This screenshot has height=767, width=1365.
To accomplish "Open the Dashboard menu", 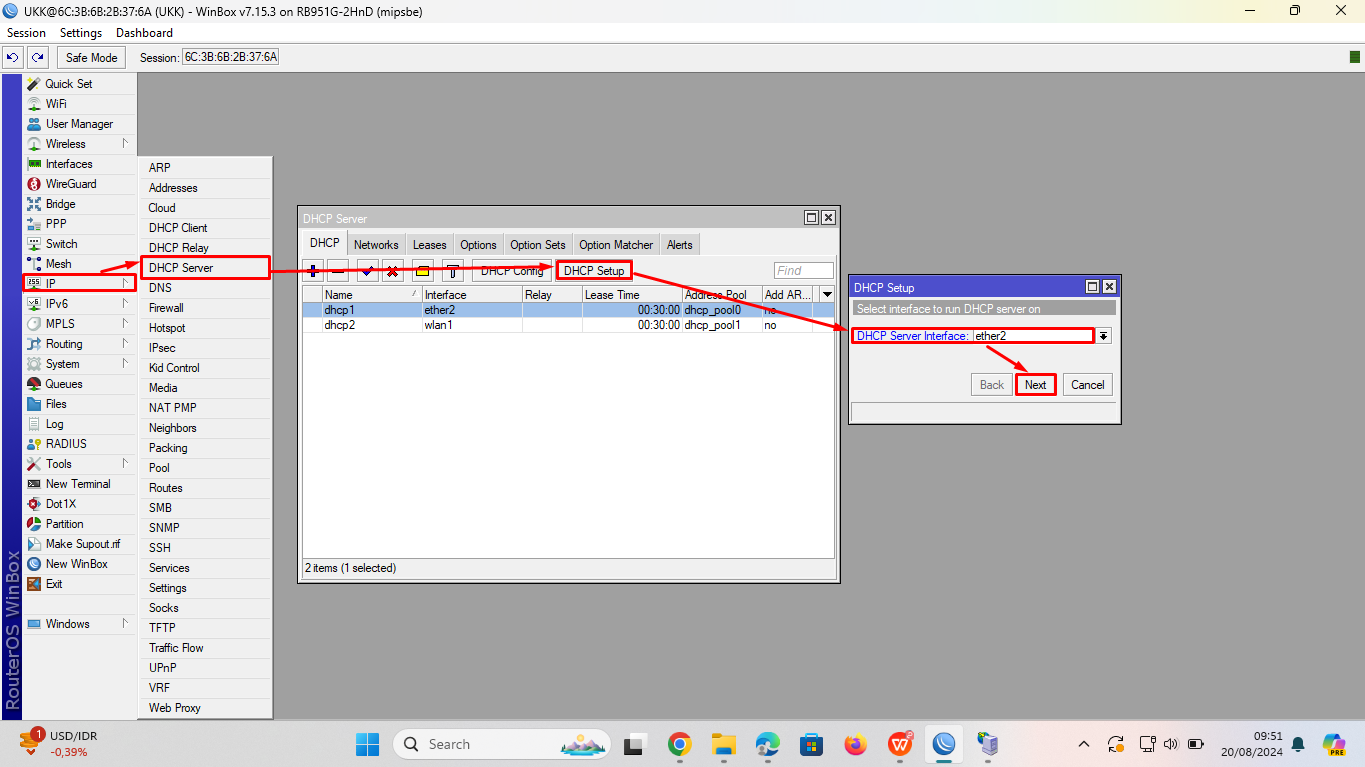I will tap(144, 33).
